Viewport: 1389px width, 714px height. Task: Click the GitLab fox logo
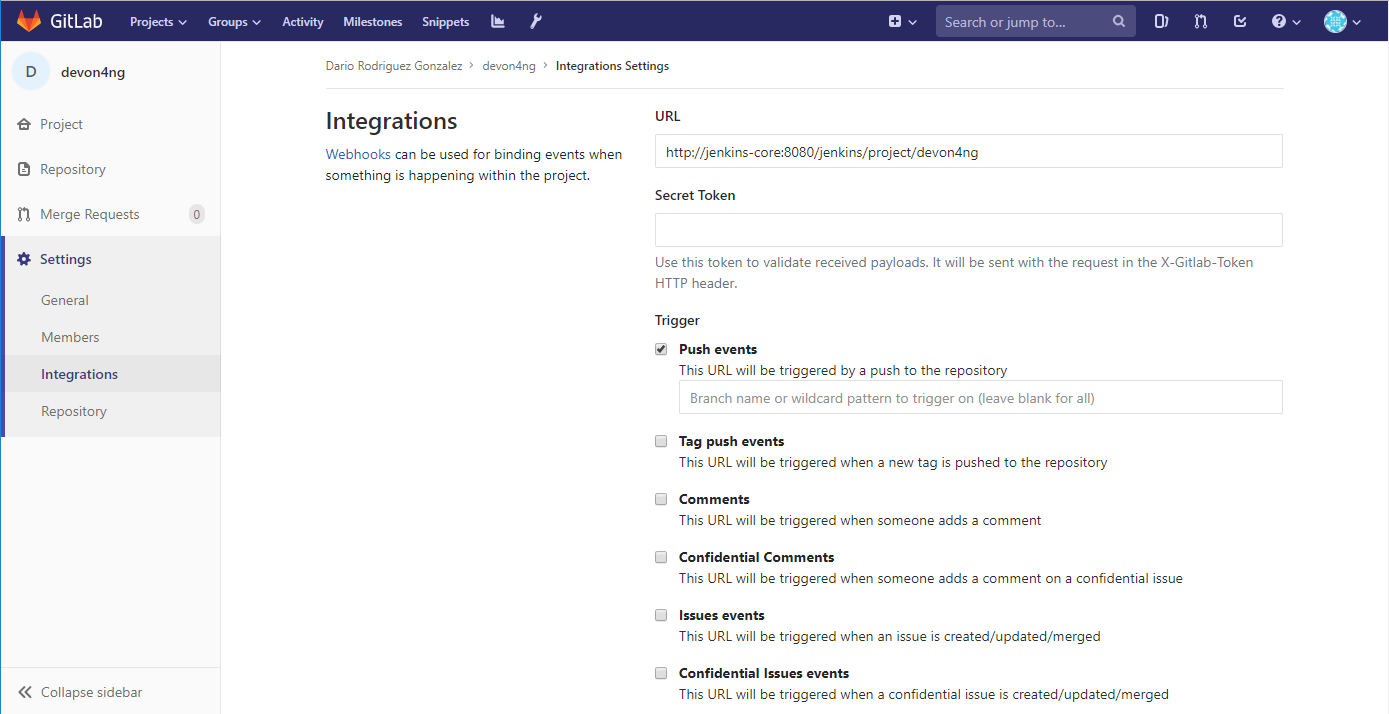pos(28,20)
